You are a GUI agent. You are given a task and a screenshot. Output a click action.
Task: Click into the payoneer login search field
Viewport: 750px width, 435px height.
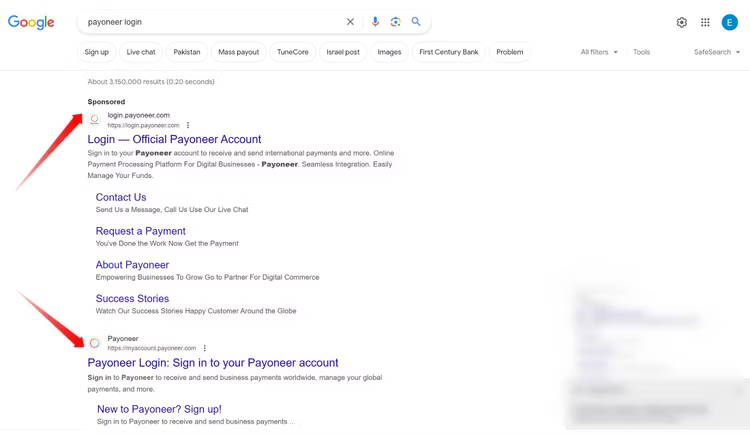210,22
